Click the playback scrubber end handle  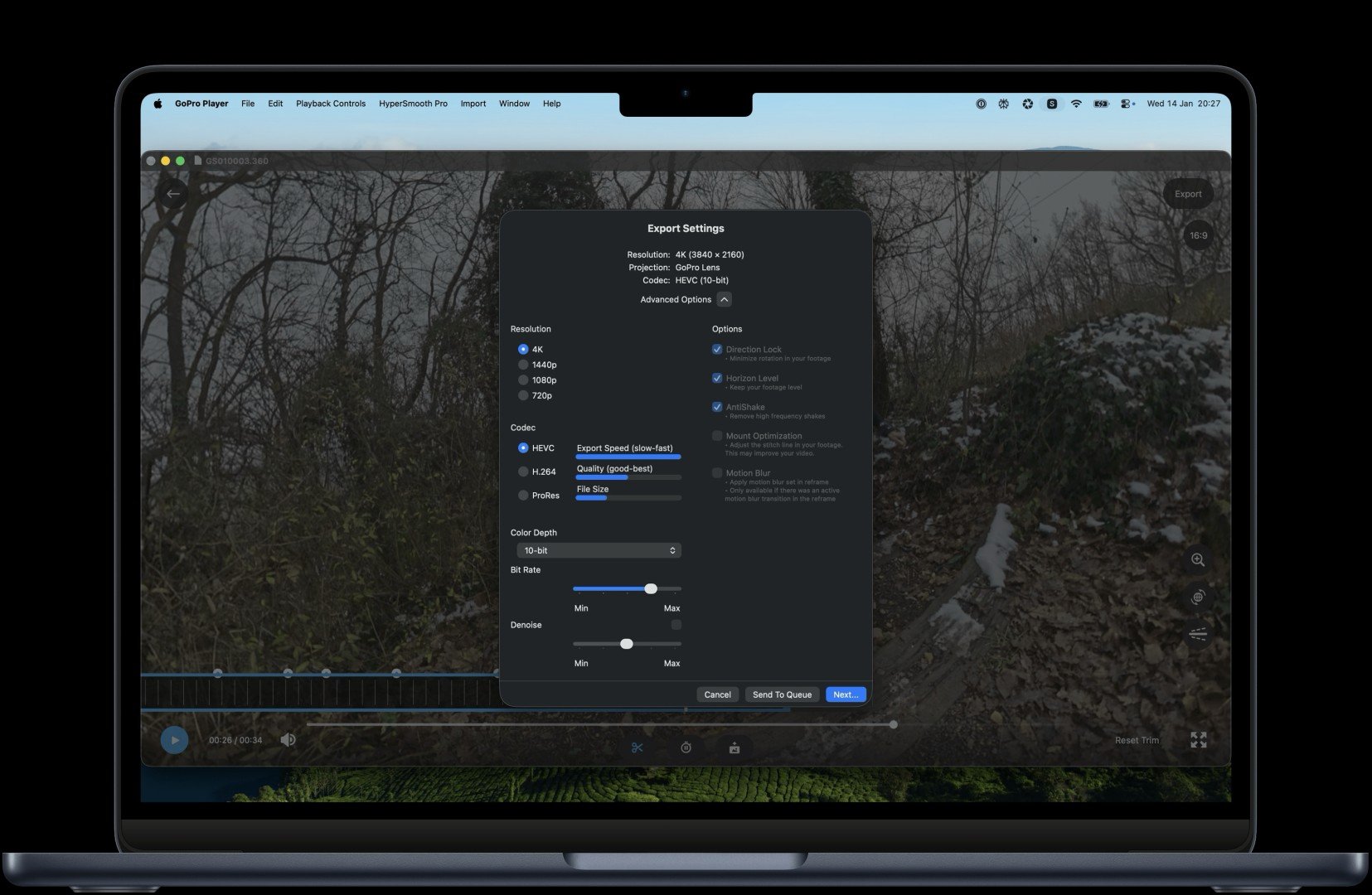pyautogui.click(x=893, y=724)
